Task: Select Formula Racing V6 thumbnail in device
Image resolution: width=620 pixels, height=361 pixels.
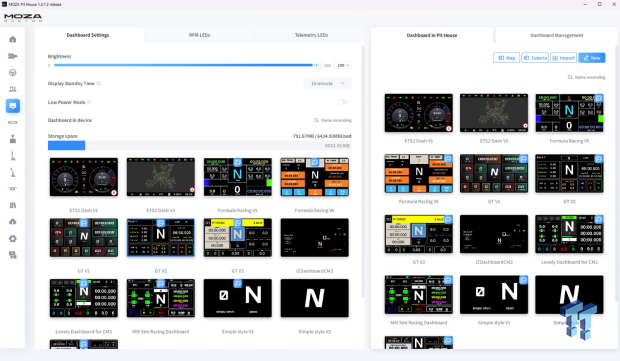Action: click(315, 177)
